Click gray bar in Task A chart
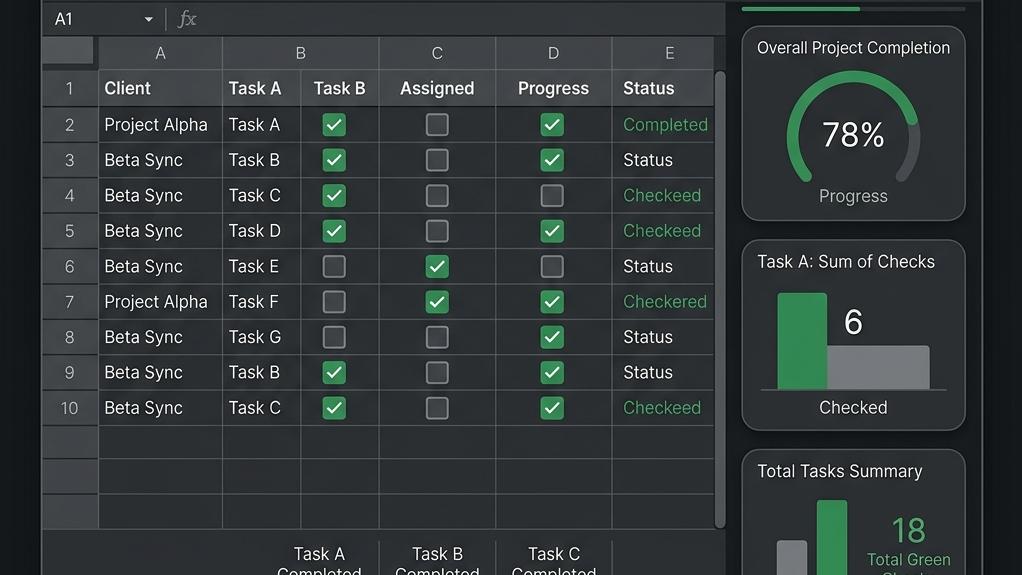 [x=878, y=367]
